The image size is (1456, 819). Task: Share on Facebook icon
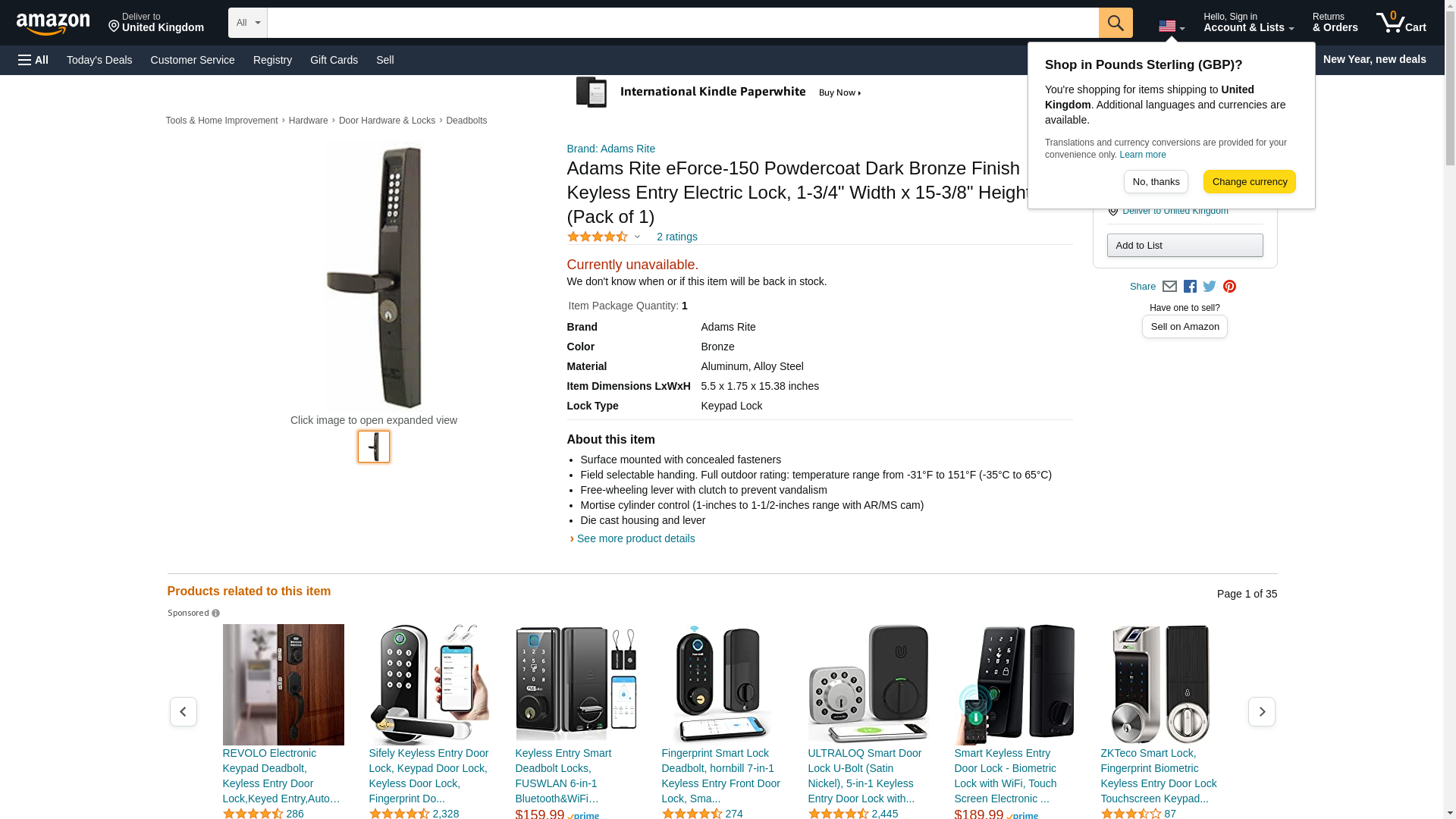pos(1190,287)
